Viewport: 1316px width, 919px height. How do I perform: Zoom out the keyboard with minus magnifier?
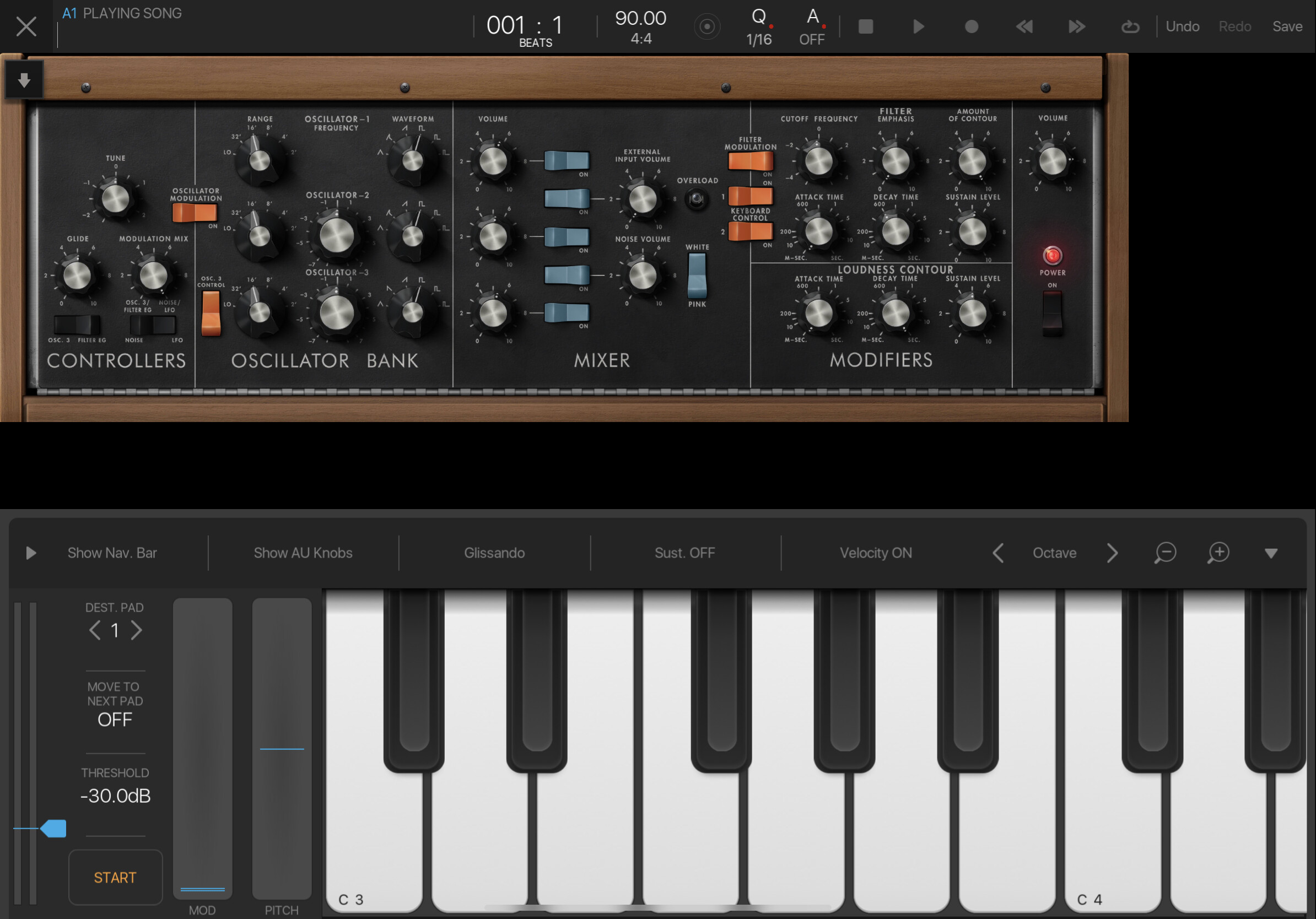tap(1164, 553)
